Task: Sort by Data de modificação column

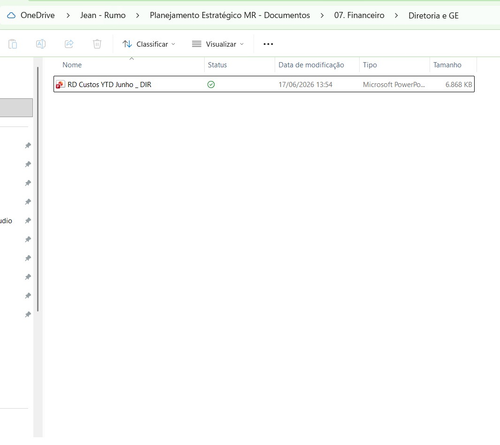Action: click(311, 65)
